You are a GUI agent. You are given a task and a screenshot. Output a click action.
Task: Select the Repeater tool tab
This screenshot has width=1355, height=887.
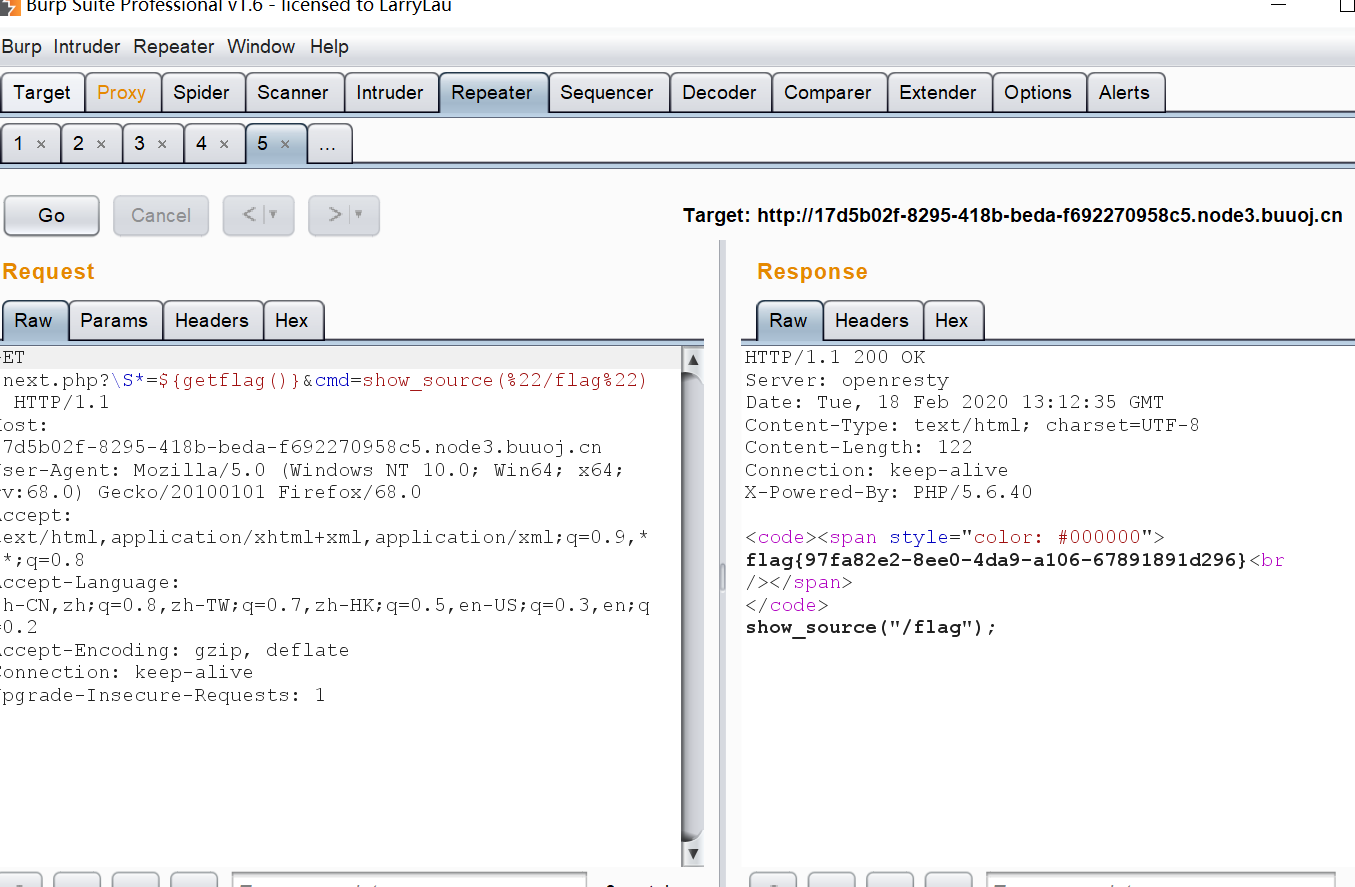[x=492, y=93]
